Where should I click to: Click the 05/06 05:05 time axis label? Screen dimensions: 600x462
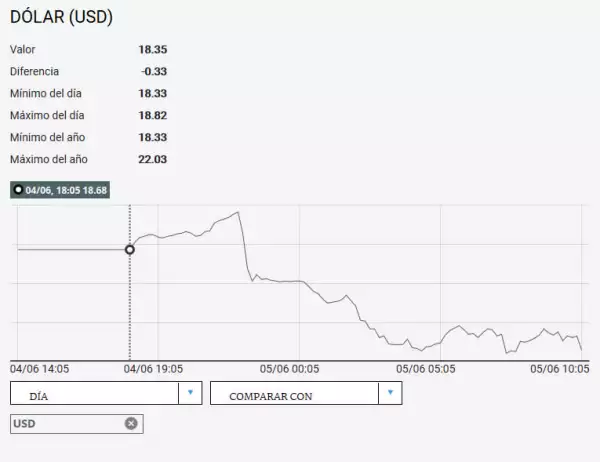[426, 369]
